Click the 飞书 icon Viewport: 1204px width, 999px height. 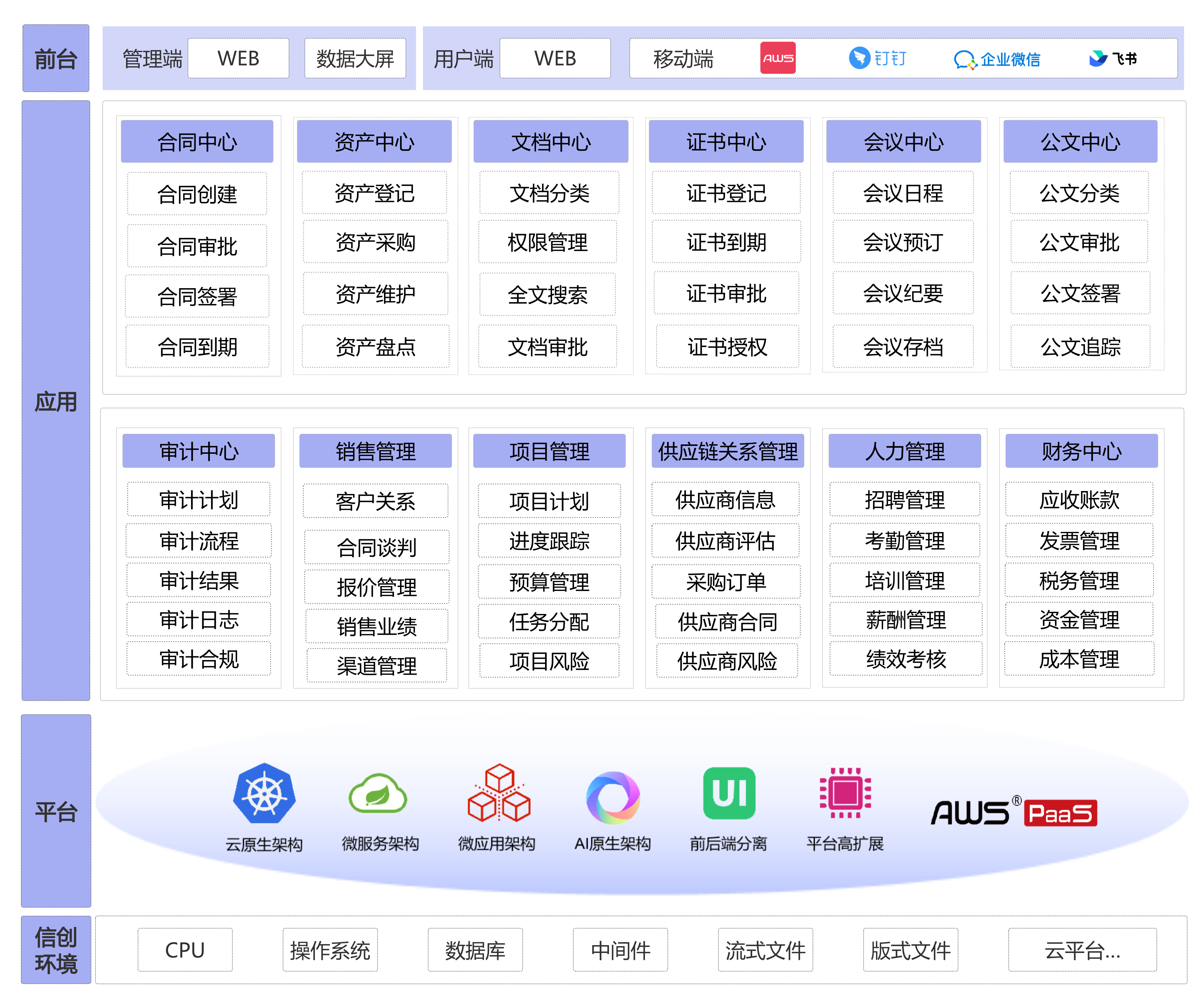click(x=1112, y=58)
